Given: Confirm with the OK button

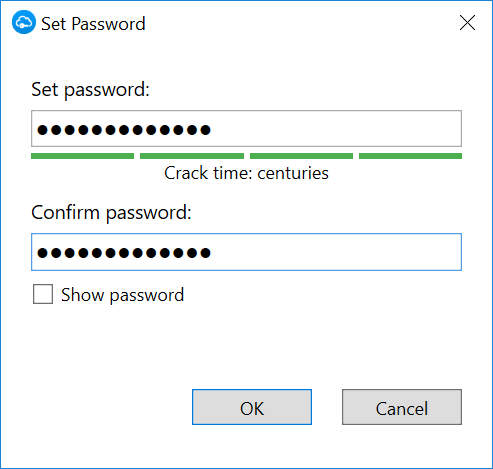Looking at the screenshot, I should 252,407.
